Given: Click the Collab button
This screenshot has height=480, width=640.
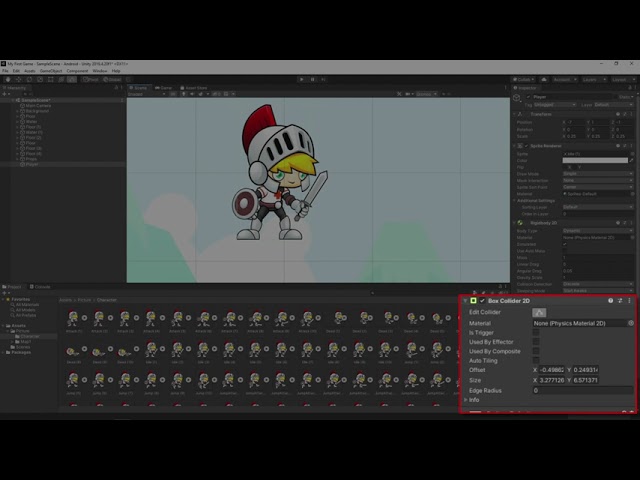Looking at the screenshot, I should (524, 79).
